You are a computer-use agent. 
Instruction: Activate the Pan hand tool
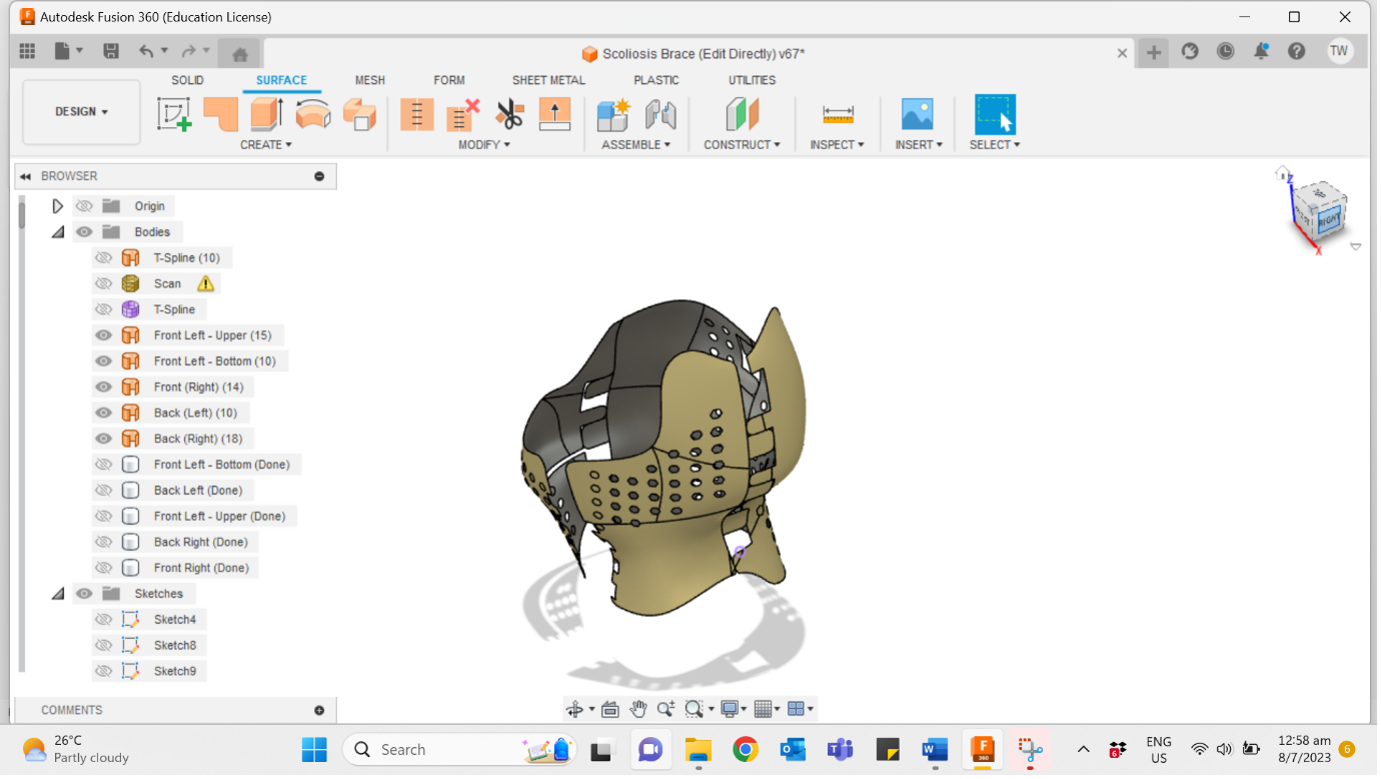638,710
